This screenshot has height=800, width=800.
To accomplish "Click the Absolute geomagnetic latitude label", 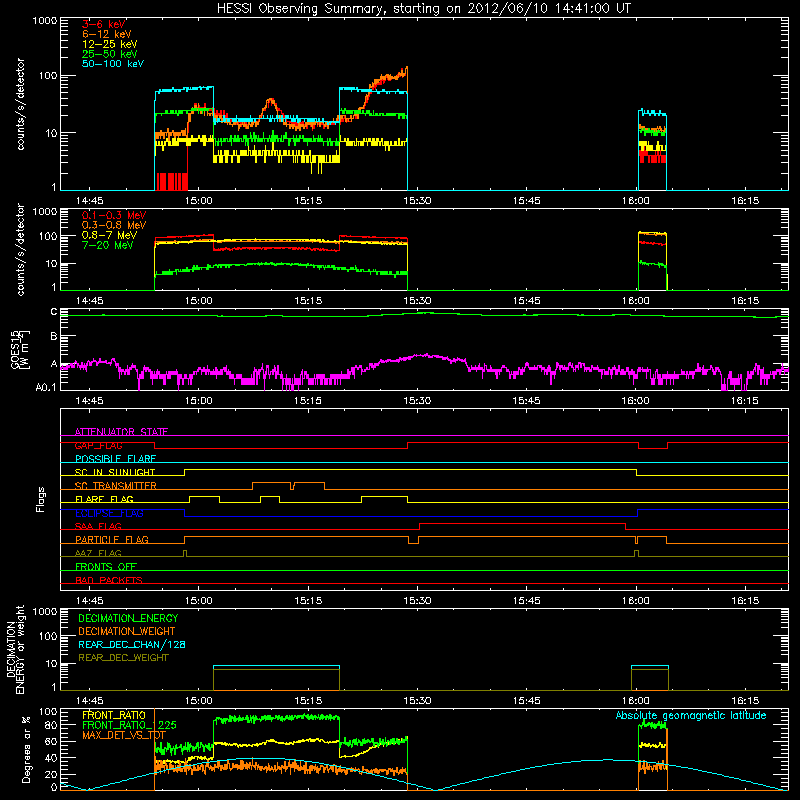I will point(691,715).
